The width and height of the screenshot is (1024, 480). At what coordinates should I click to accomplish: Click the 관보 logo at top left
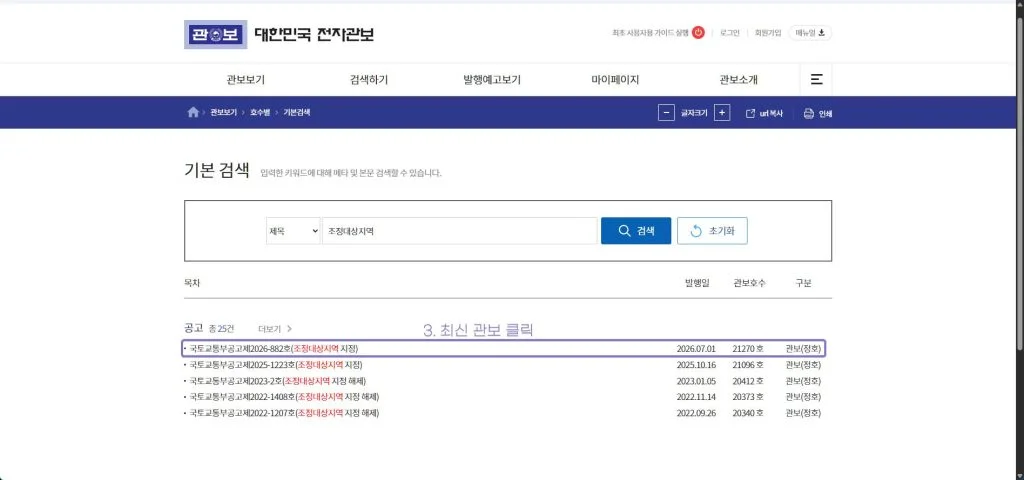coord(216,35)
